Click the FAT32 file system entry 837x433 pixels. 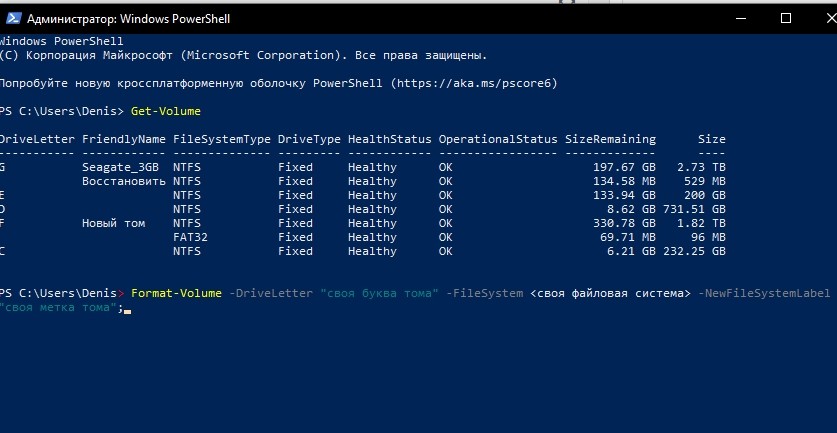click(190, 237)
